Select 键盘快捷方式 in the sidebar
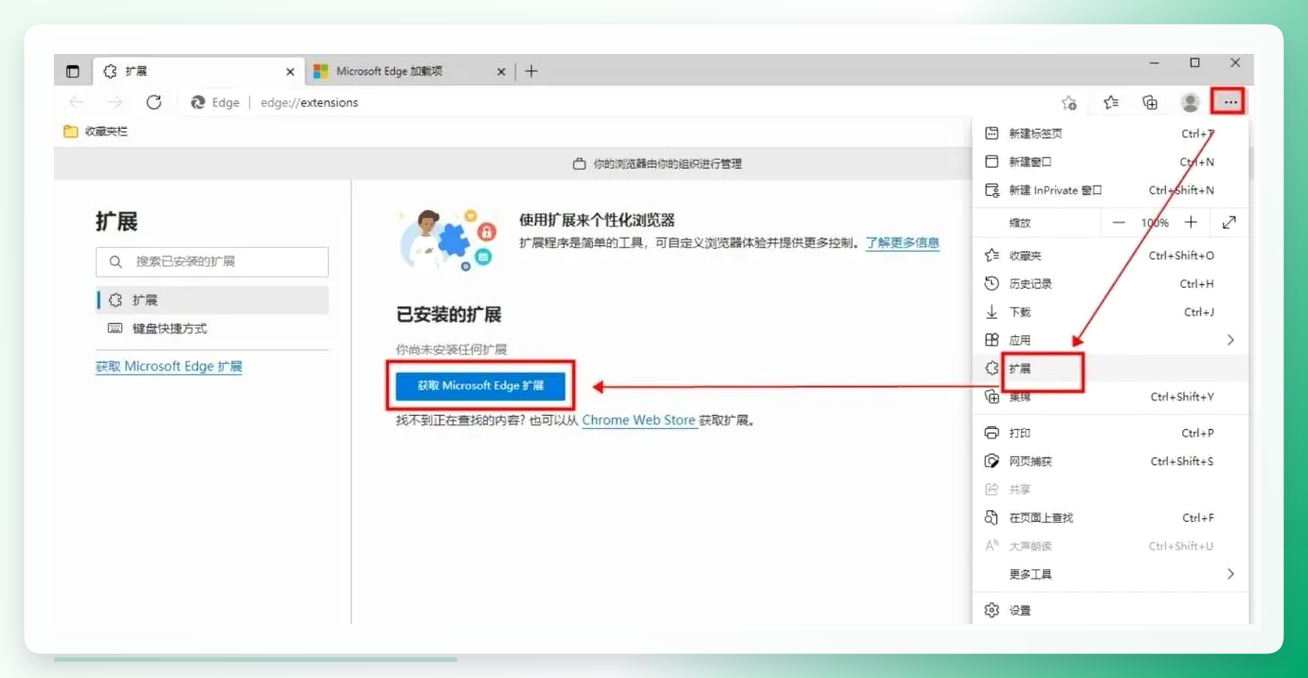Image resolution: width=1308 pixels, height=678 pixels. point(212,328)
